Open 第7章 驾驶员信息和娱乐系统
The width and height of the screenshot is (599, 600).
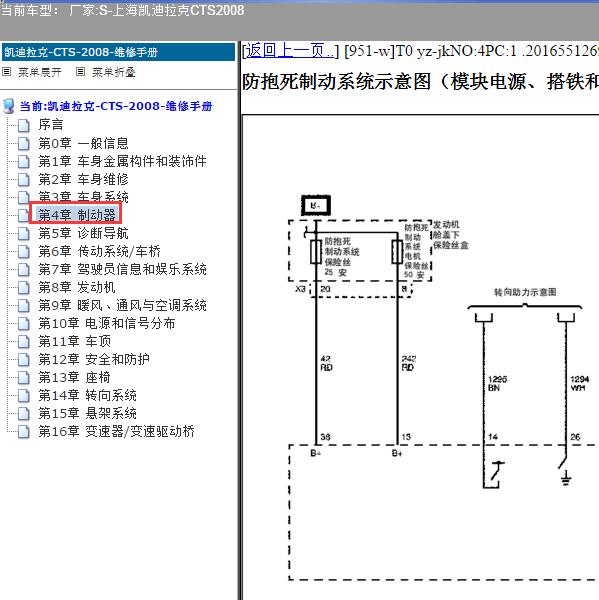[x=122, y=269]
